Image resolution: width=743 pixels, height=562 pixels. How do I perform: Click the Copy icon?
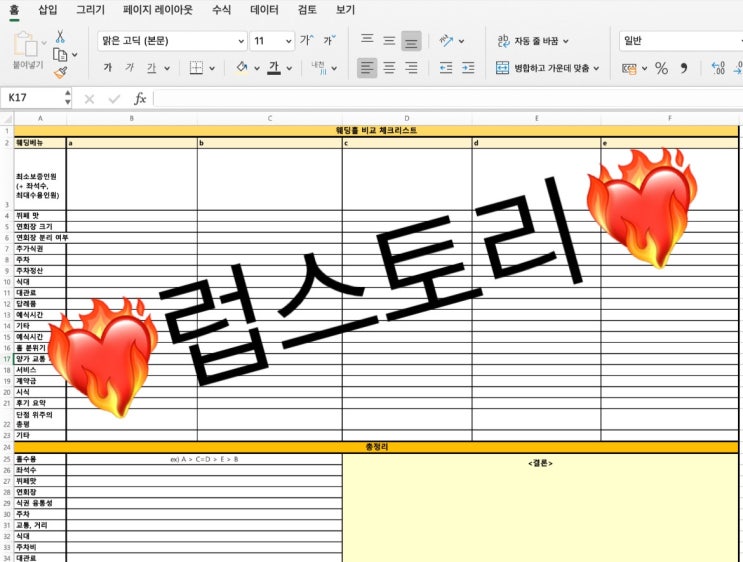click(x=60, y=55)
